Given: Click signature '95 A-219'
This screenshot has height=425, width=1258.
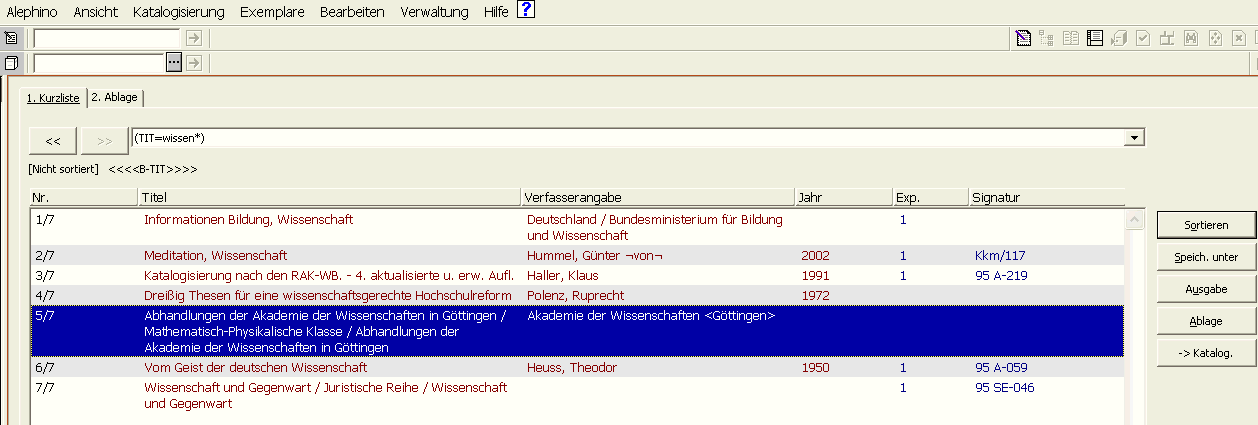Looking at the screenshot, I should [1002, 275].
